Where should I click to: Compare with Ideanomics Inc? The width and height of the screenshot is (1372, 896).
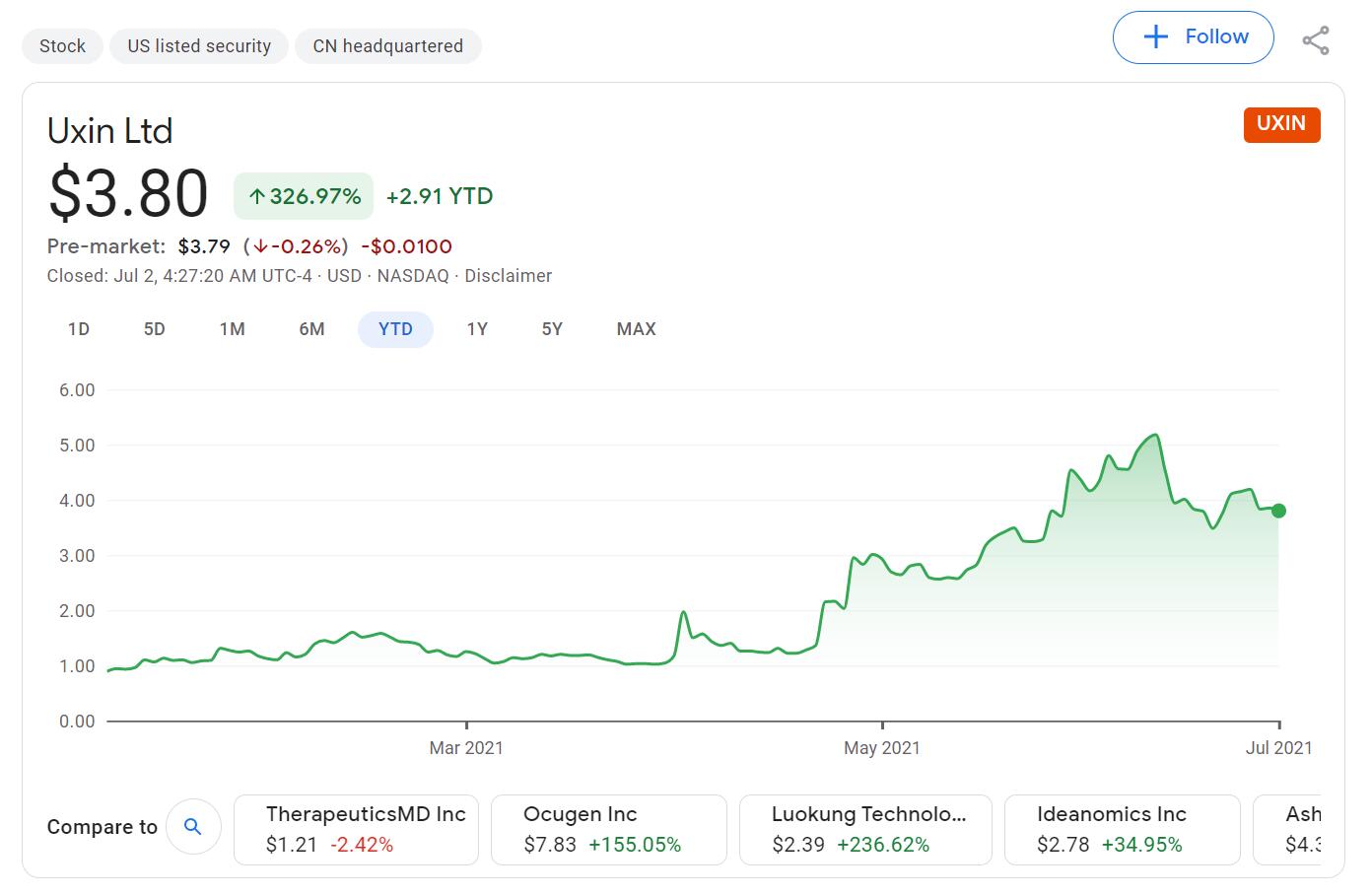coord(1122,830)
